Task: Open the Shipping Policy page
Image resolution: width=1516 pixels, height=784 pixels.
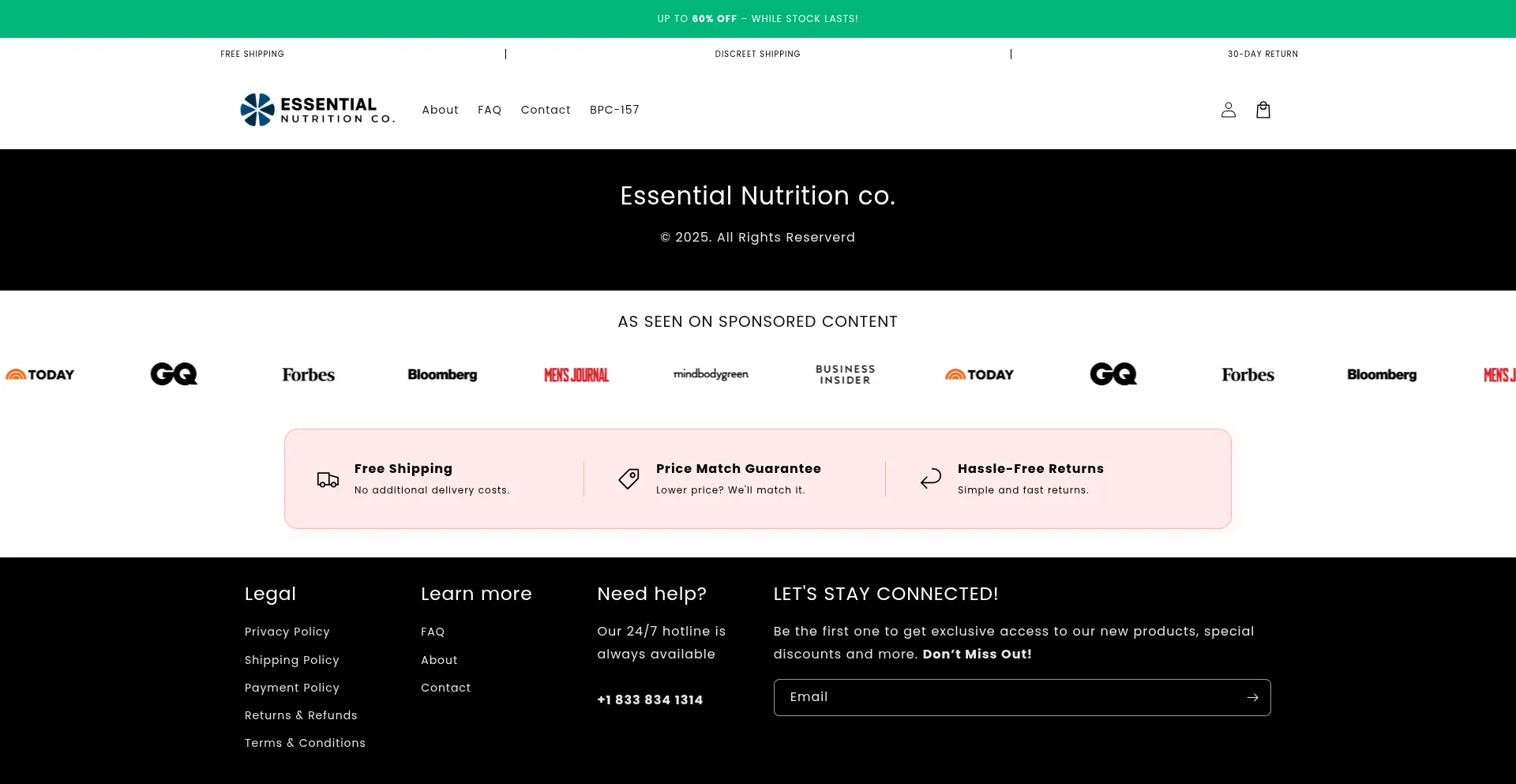Action: tap(291, 660)
